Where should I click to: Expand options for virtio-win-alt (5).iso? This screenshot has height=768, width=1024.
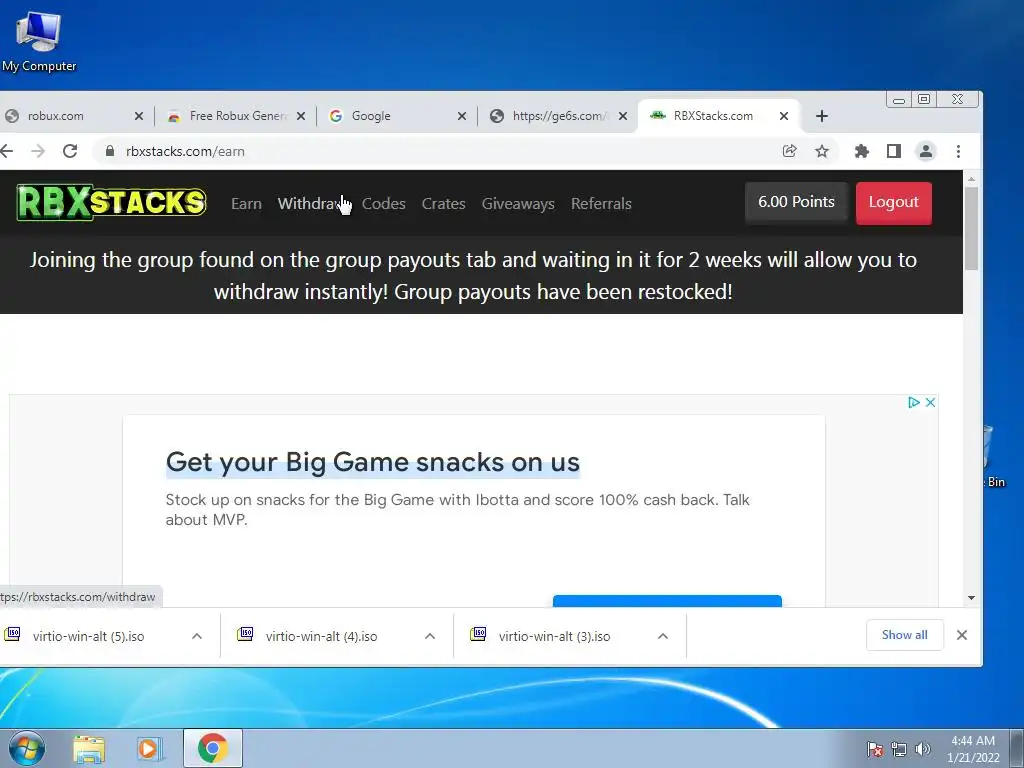pyautogui.click(x=197, y=636)
